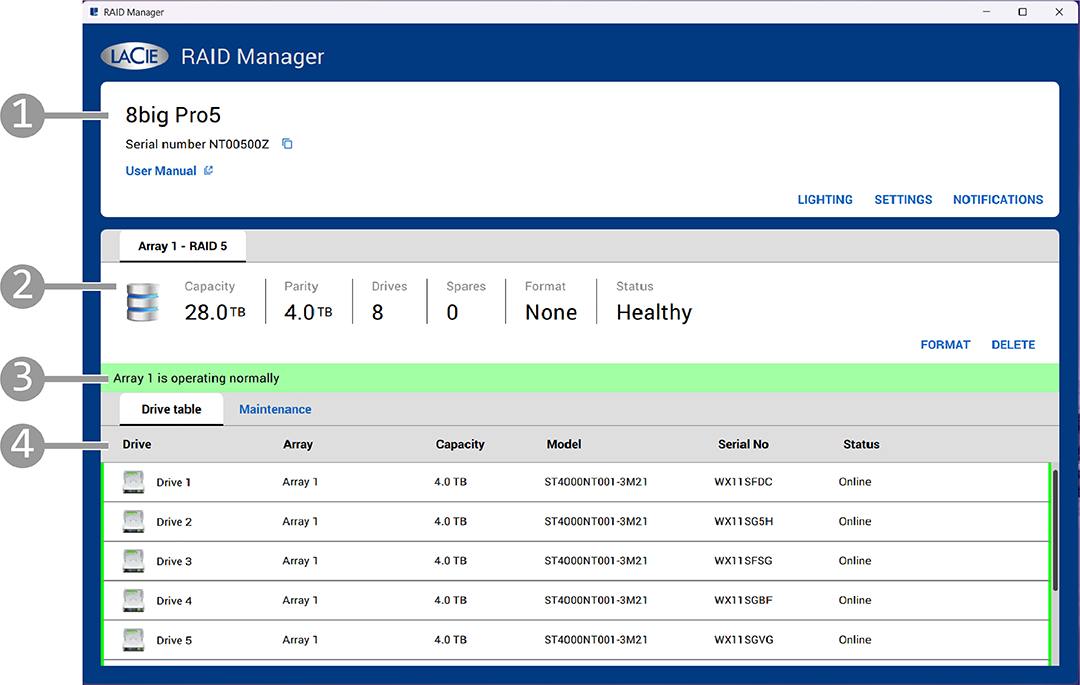This screenshot has height=685, width=1080.
Task: Click the Model column header
Action: (564, 445)
